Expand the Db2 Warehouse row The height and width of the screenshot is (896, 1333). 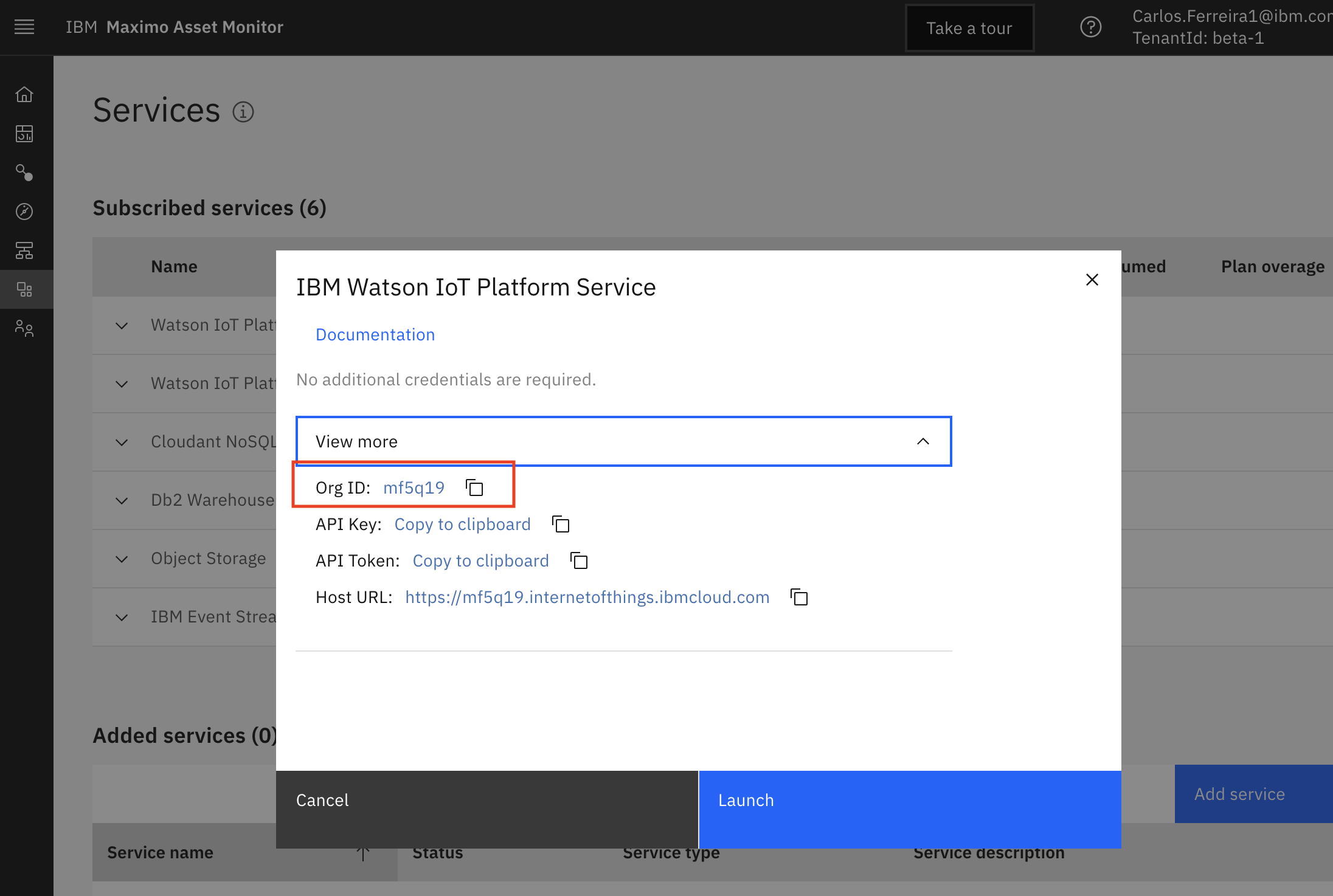tap(122, 501)
